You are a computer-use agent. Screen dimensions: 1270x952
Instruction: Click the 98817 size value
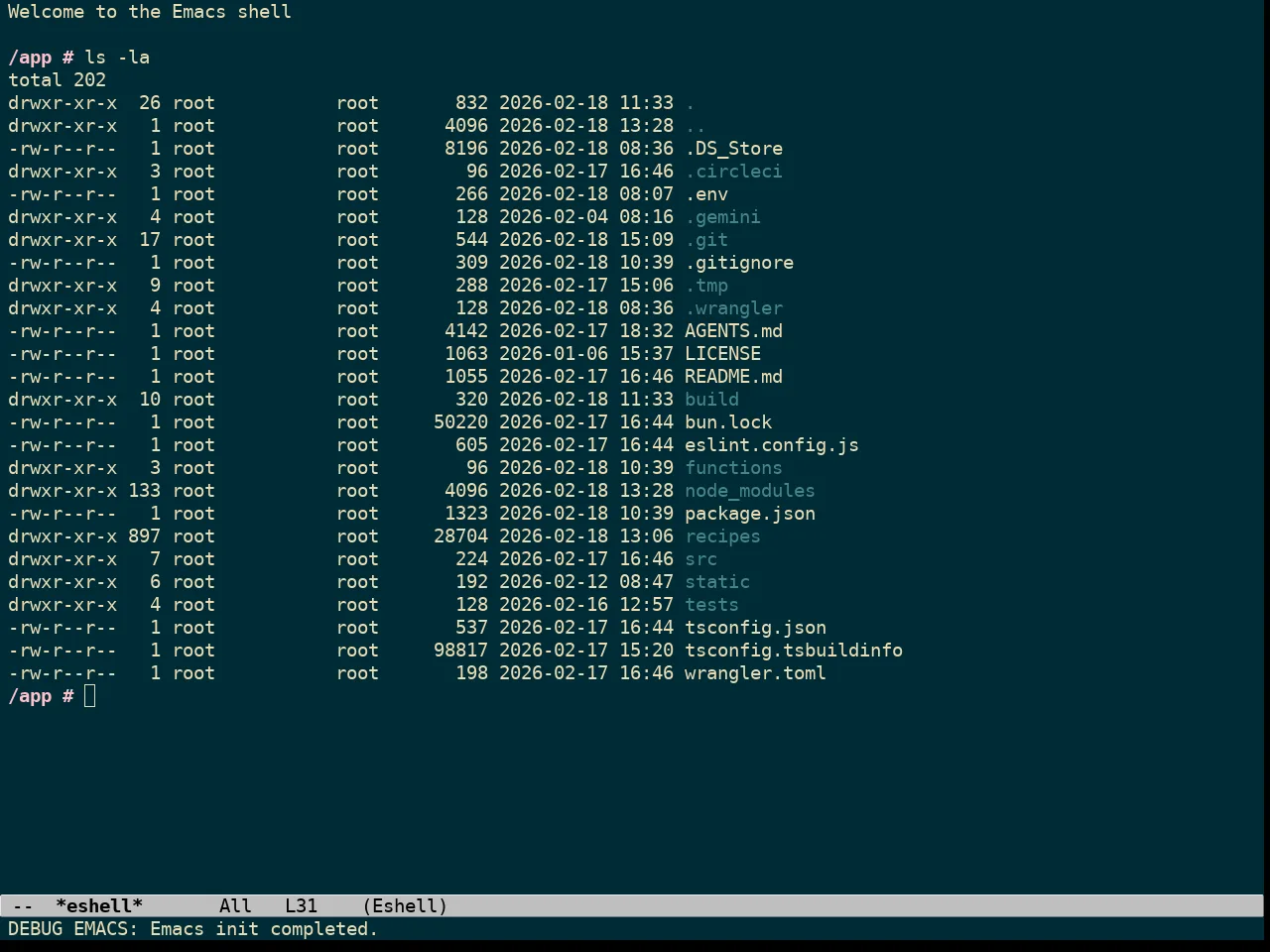pos(460,651)
